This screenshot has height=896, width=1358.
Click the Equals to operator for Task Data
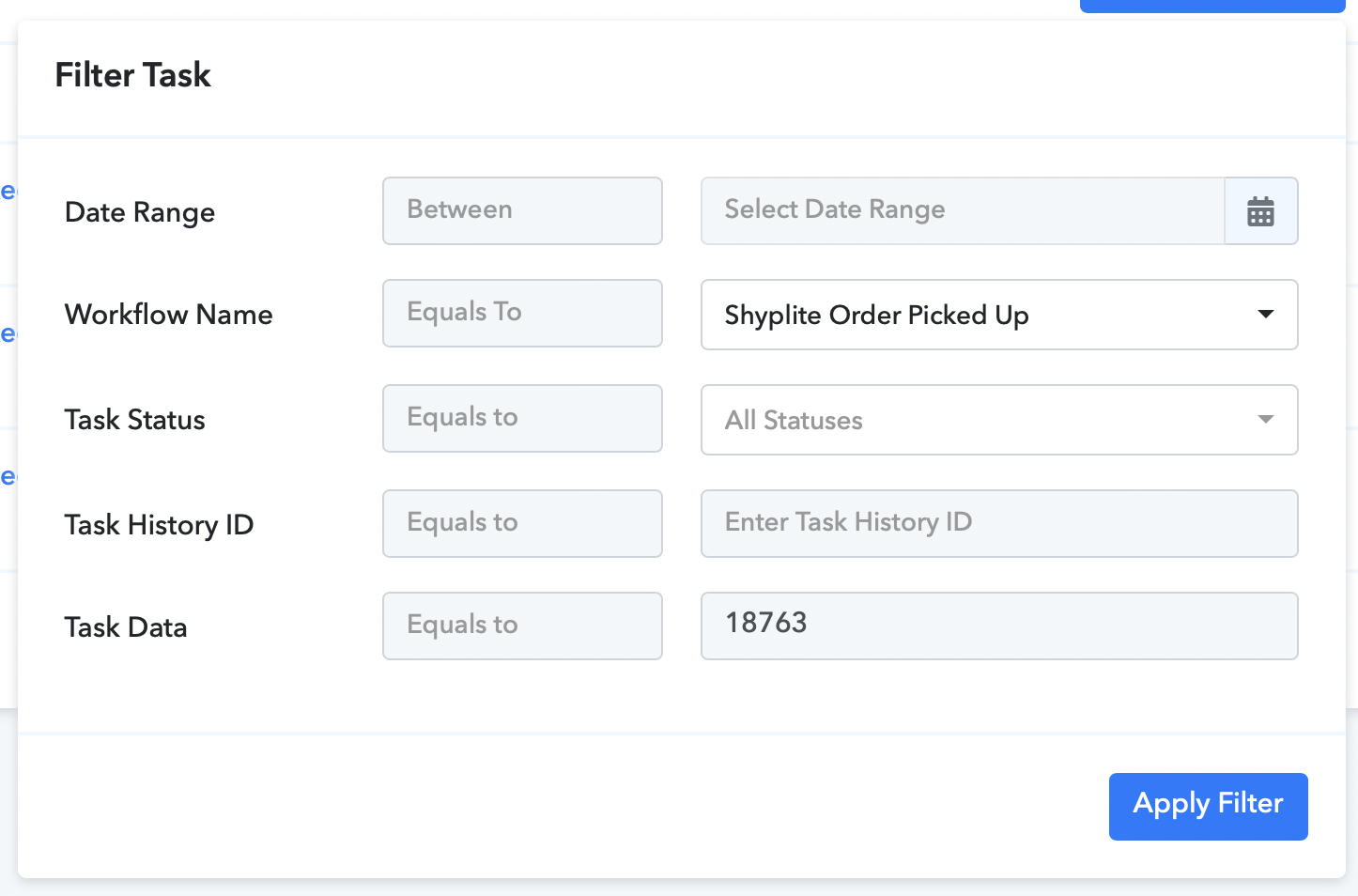[x=522, y=626]
